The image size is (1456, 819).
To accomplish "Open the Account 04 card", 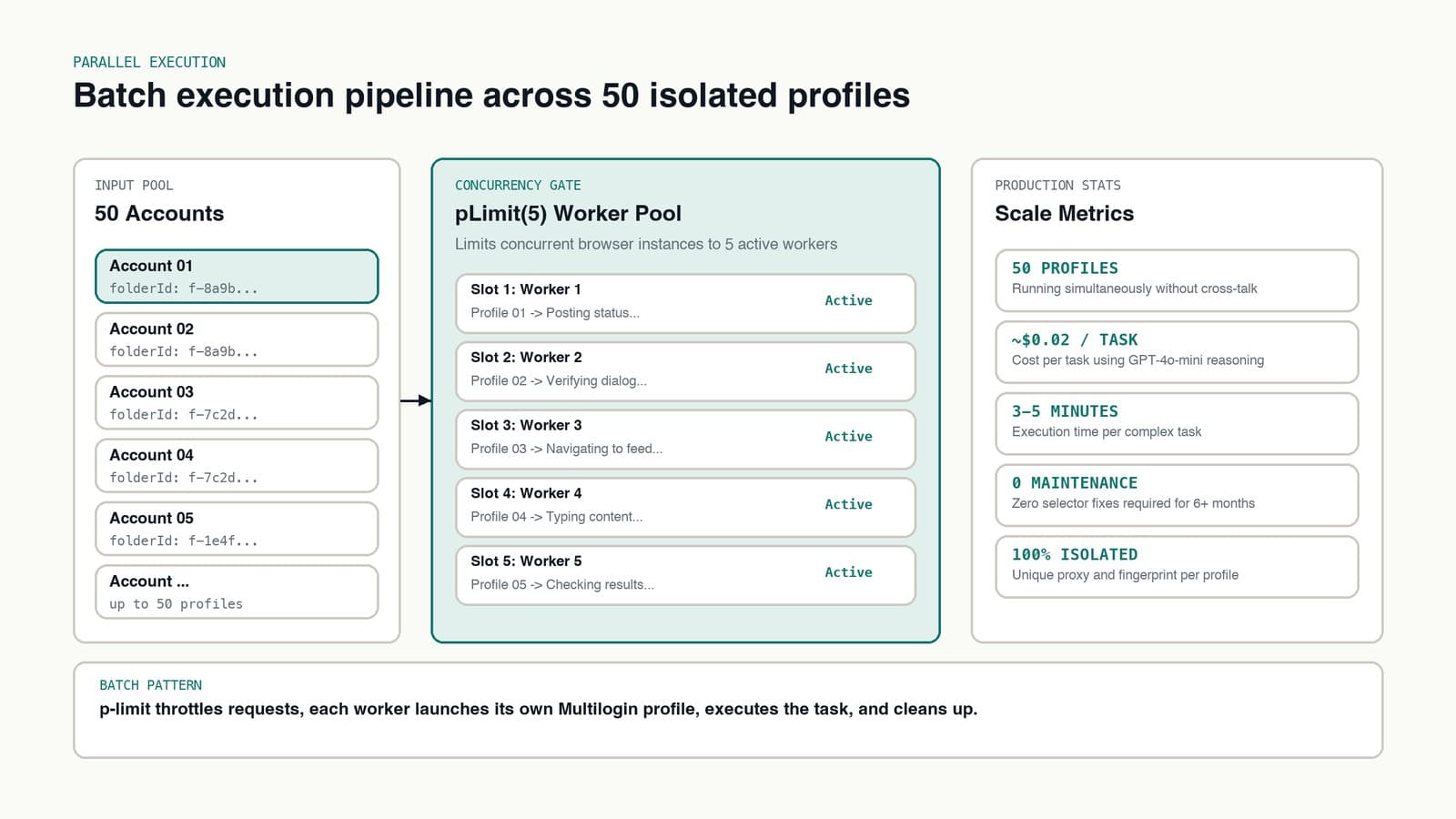I will tap(237, 465).
